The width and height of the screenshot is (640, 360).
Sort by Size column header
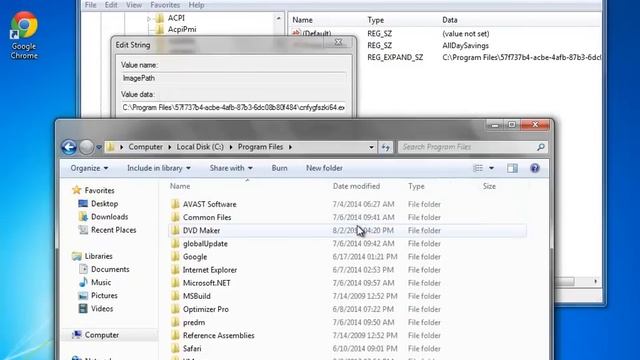tap(489, 186)
